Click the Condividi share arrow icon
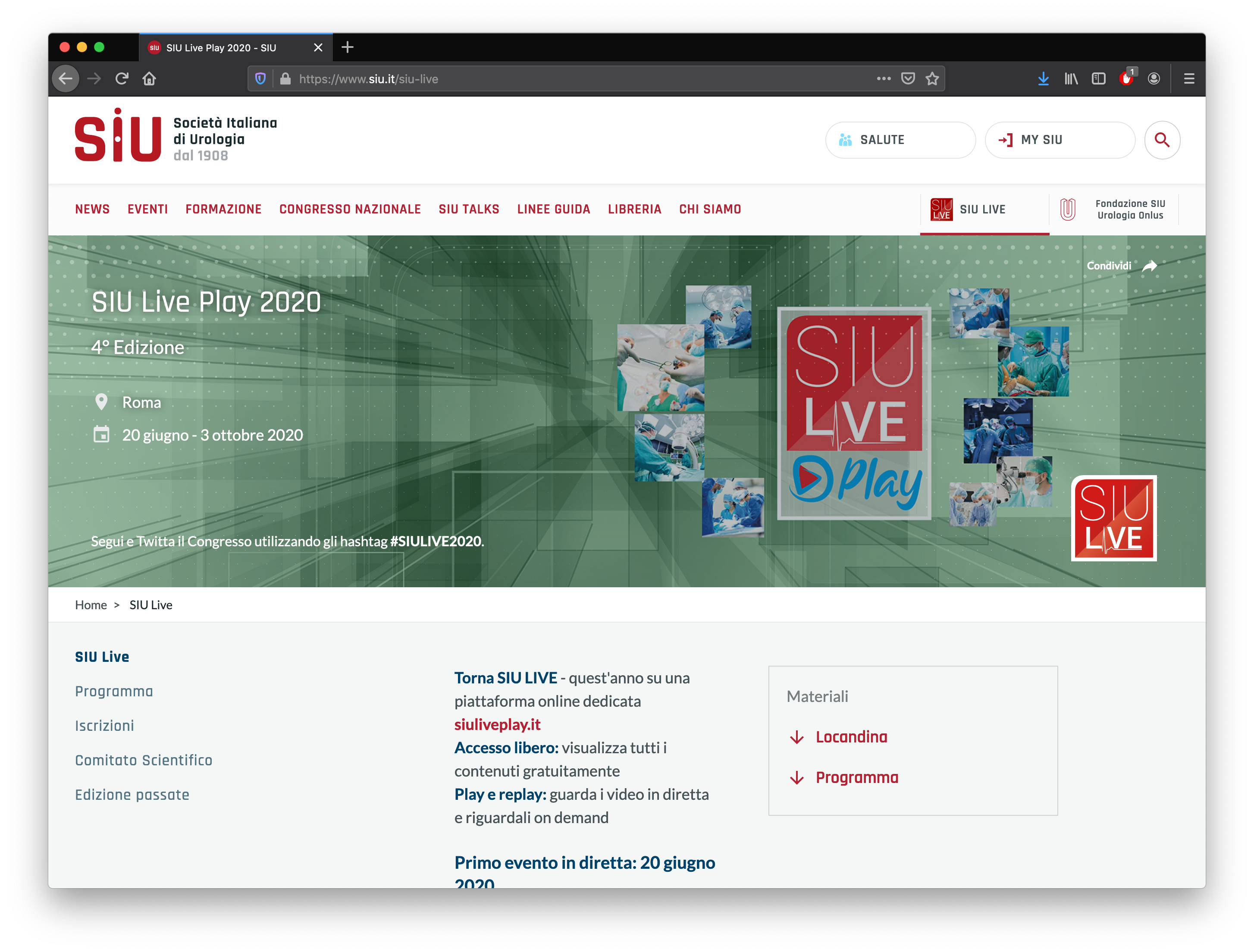The width and height of the screenshot is (1254, 952). click(x=1149, y=266)
